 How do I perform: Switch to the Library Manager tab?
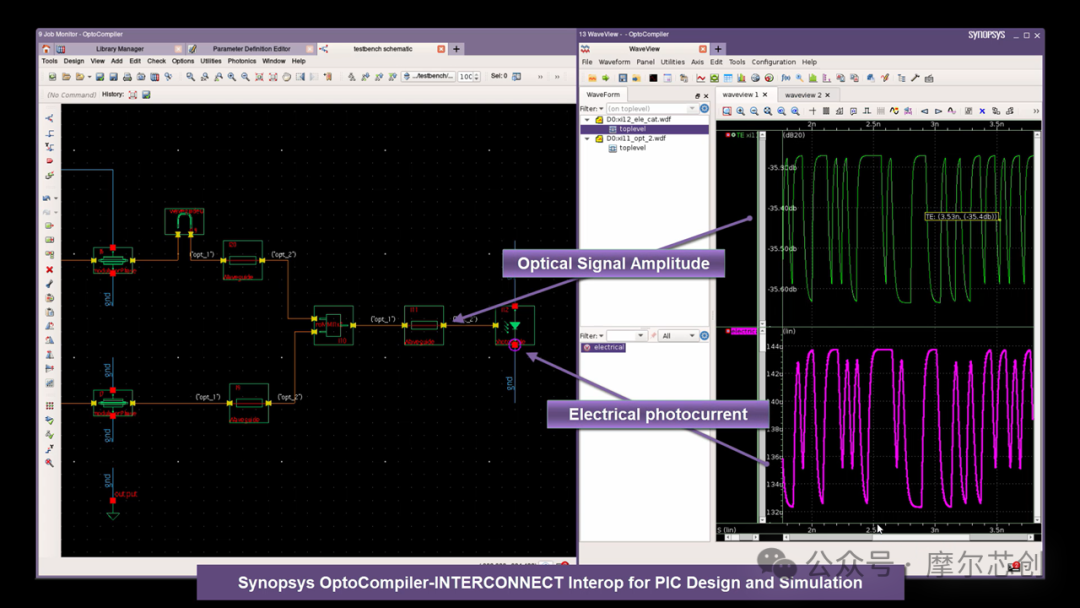120,49
